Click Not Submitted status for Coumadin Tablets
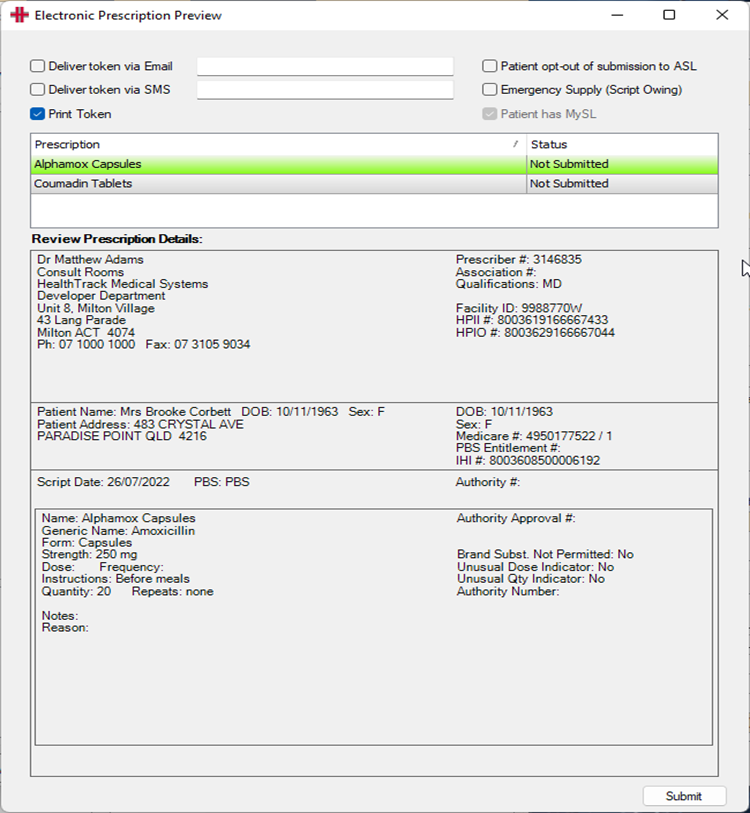 click(x=569, y=184)
